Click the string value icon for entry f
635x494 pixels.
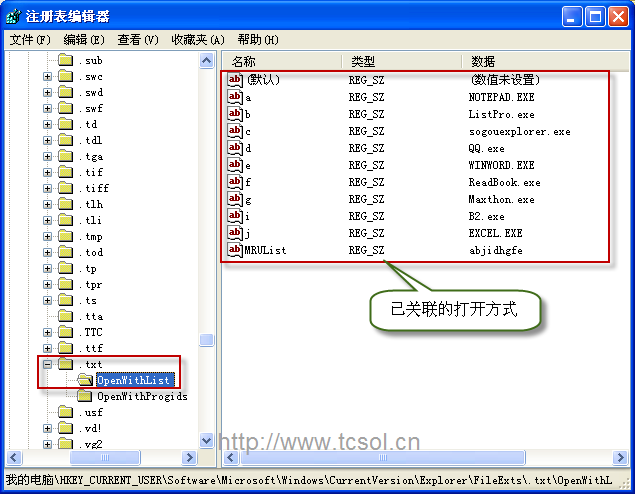click(235, 182)
